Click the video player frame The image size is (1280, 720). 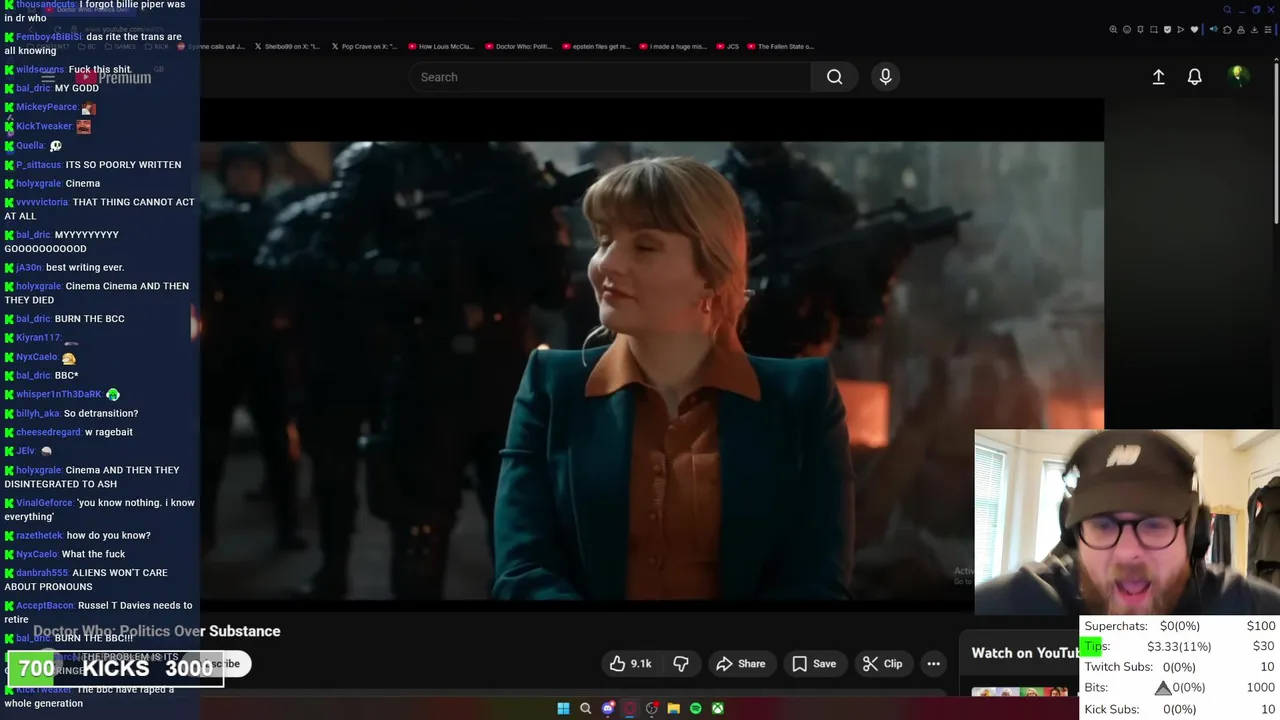[x=652, y=355]
